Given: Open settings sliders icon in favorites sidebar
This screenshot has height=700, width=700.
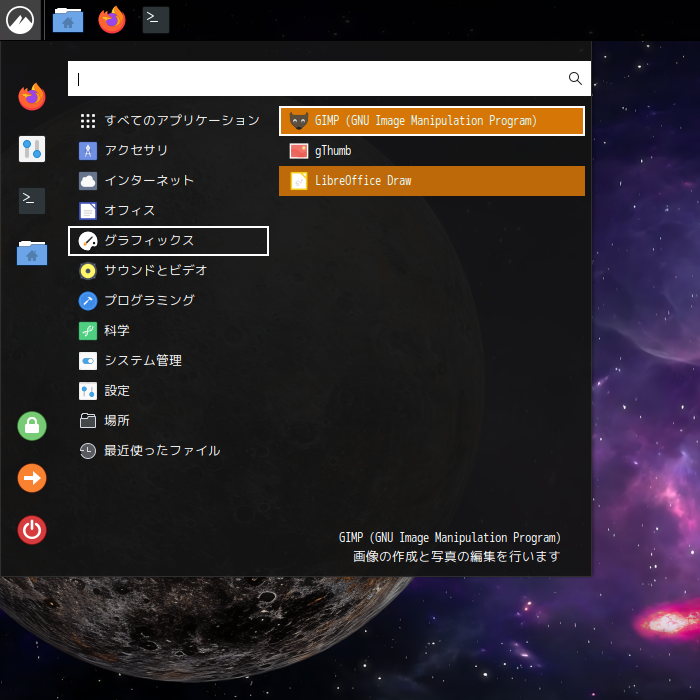Looking at the screenshot, I should tap(32, 149).
